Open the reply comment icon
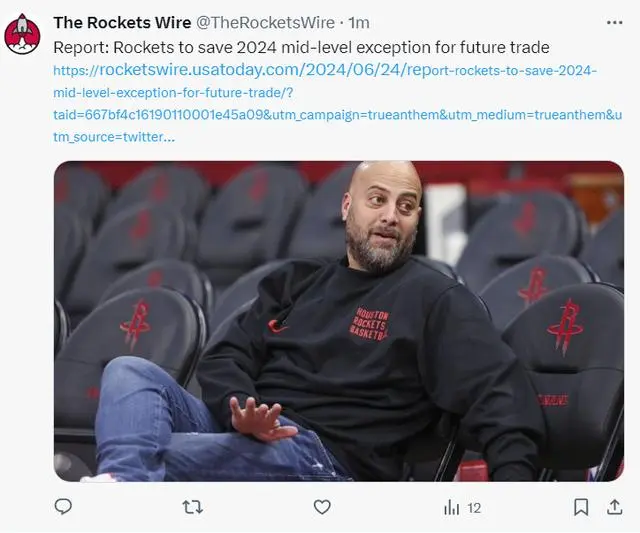Image resolution: width=640 pixels, height=533 pixels. pos(63,507)
